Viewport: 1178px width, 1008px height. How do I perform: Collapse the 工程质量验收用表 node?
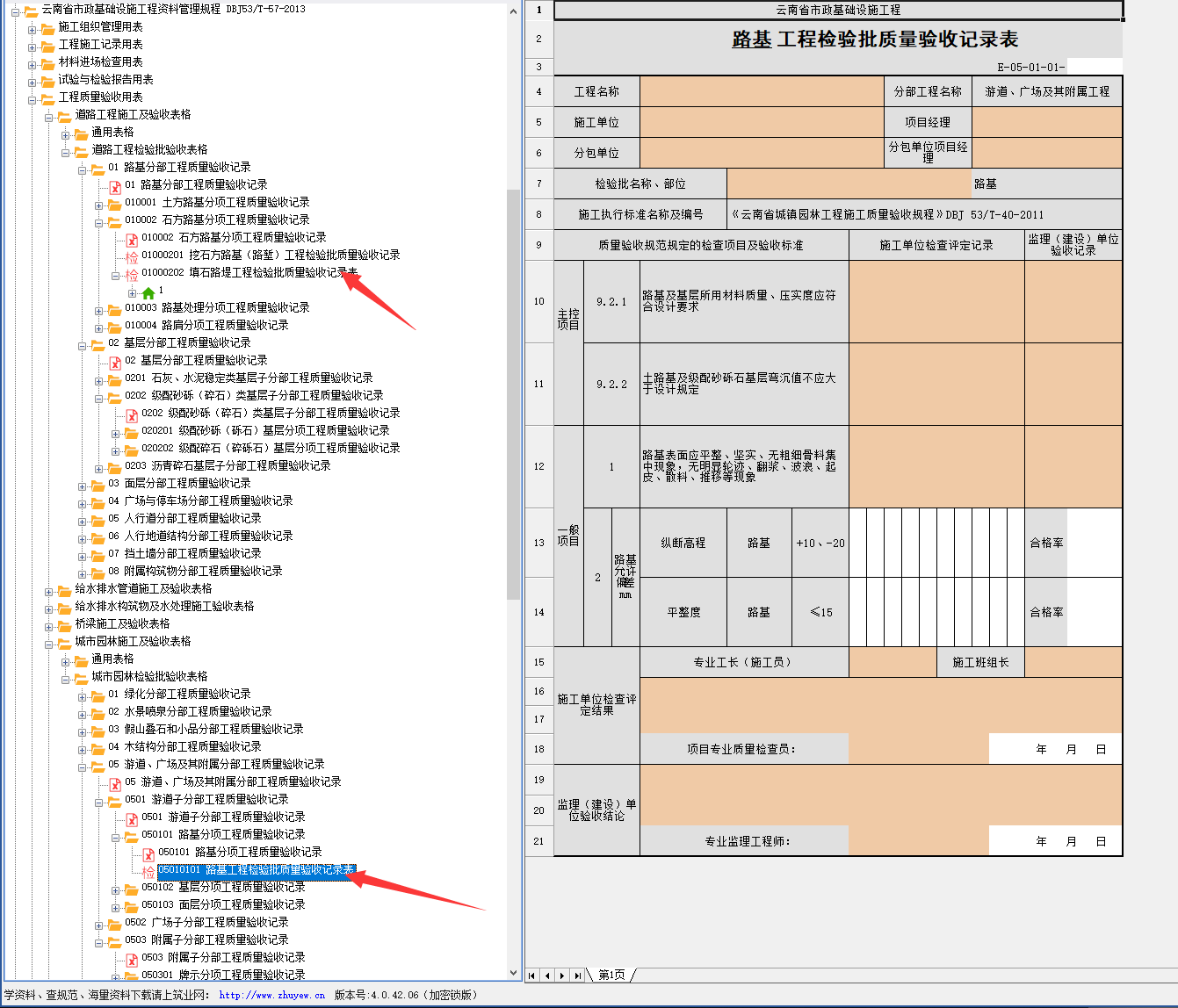[32, 99]
